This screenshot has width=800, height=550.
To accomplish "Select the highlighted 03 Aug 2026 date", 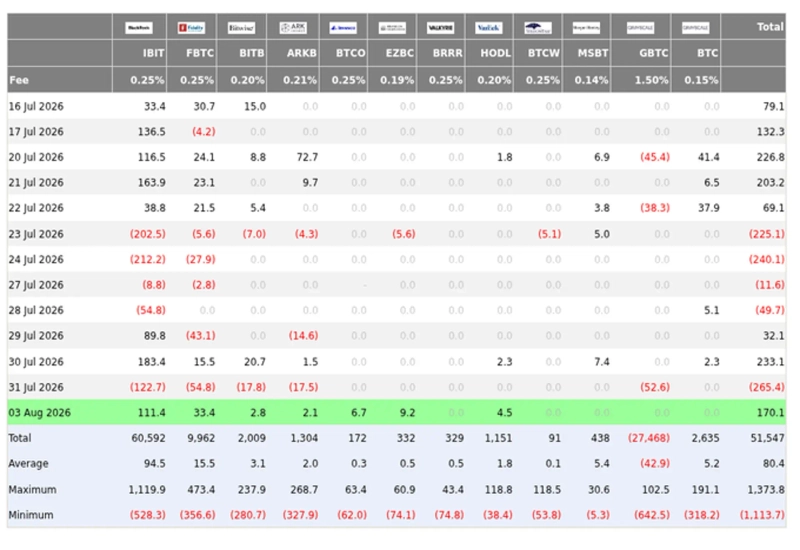I will click(40, 413).
